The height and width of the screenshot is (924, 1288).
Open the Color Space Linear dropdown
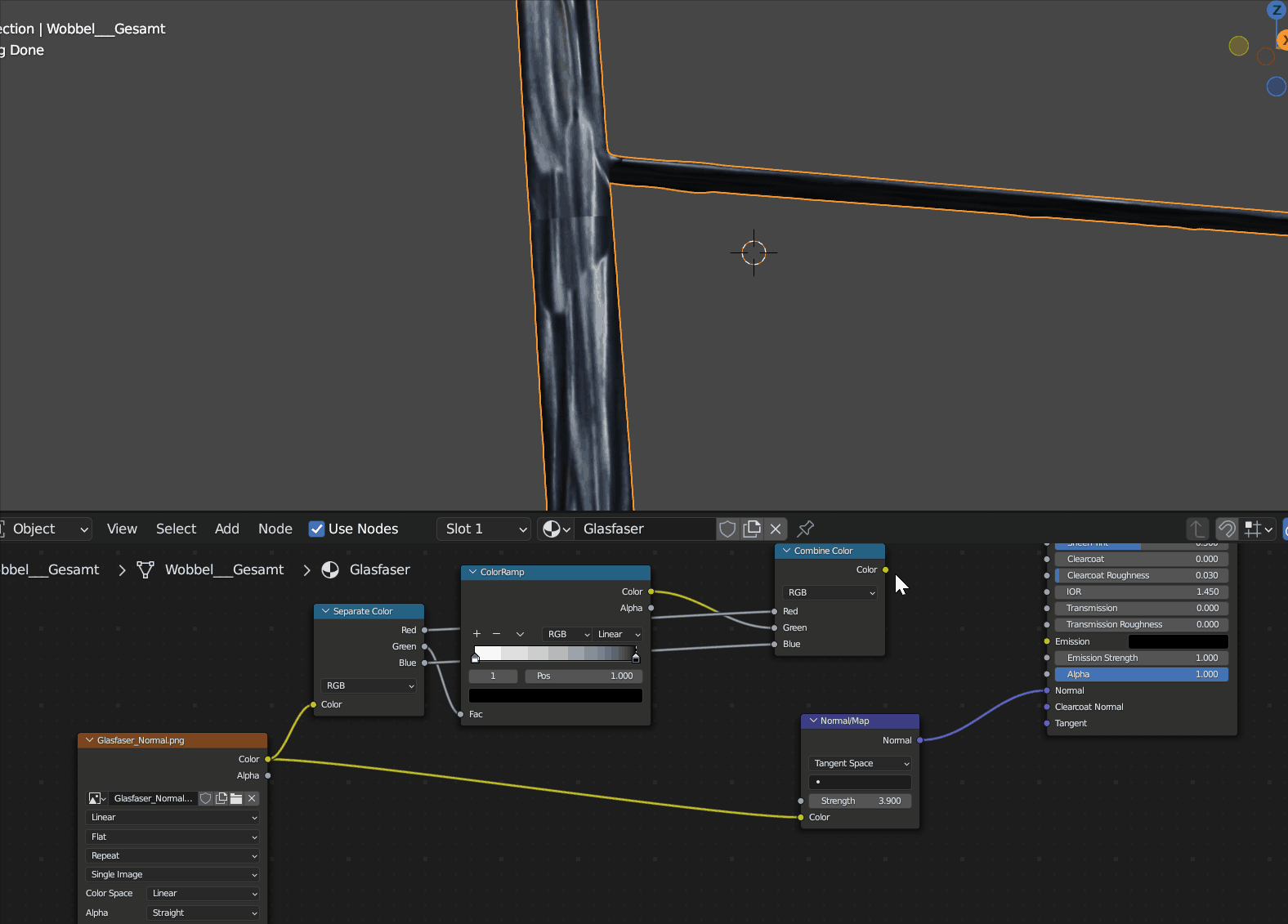pyautogui.click(x=203, y=893)
